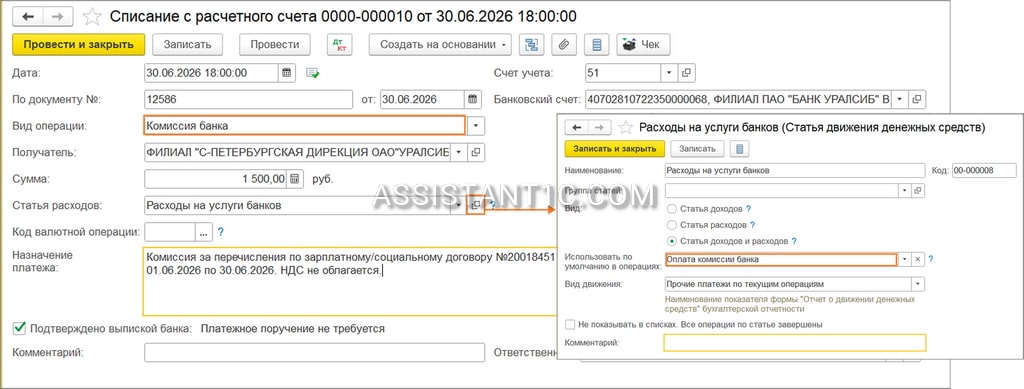Go back in the Списание с расчетного счета window
1024x389 pixels.
pos(27,16)
